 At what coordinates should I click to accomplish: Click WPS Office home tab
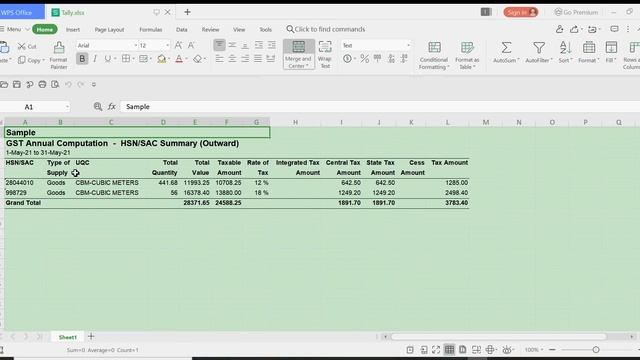[x=22, y=12]
